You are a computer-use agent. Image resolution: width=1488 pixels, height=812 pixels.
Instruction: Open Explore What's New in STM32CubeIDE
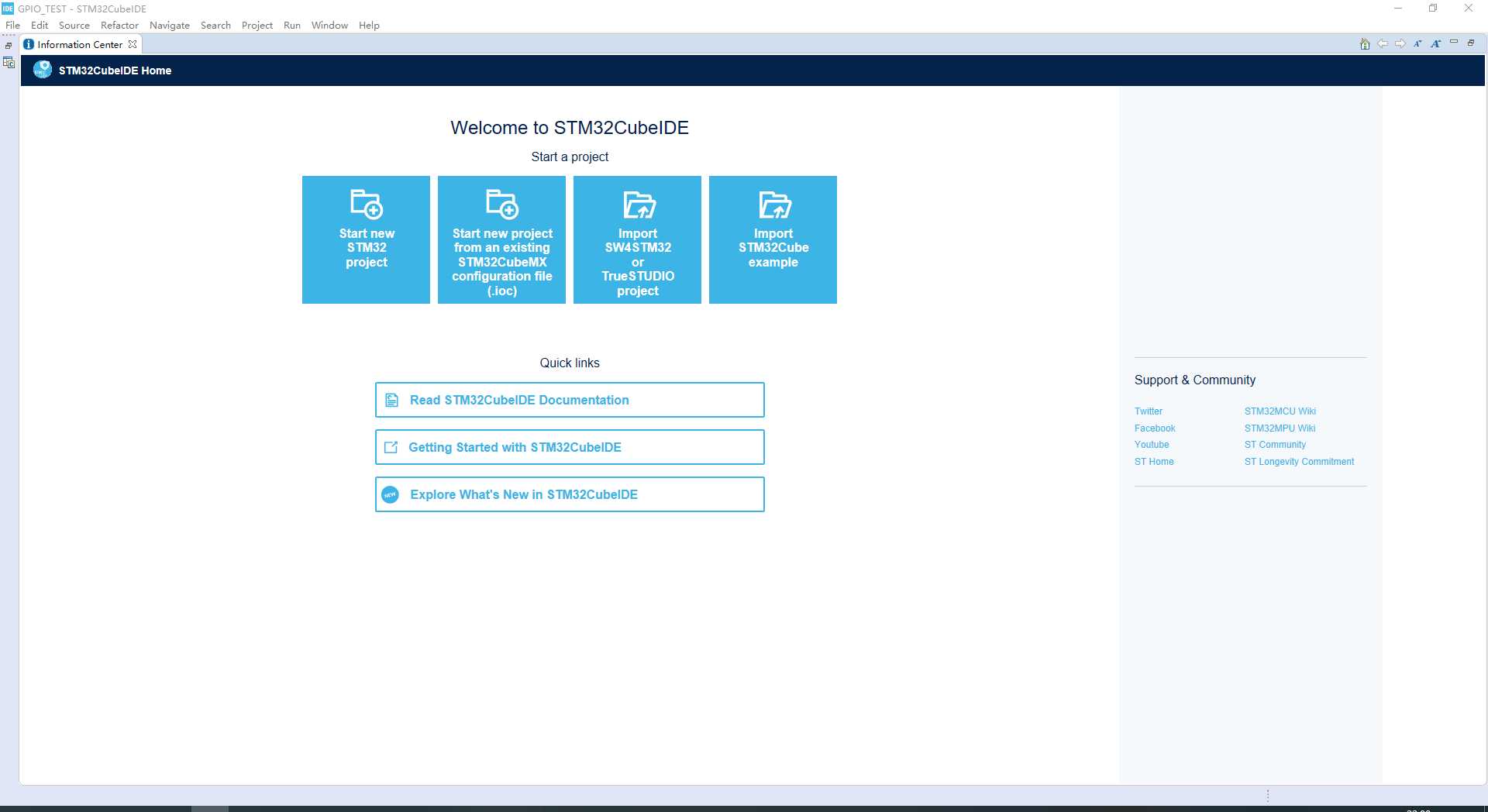570,494
